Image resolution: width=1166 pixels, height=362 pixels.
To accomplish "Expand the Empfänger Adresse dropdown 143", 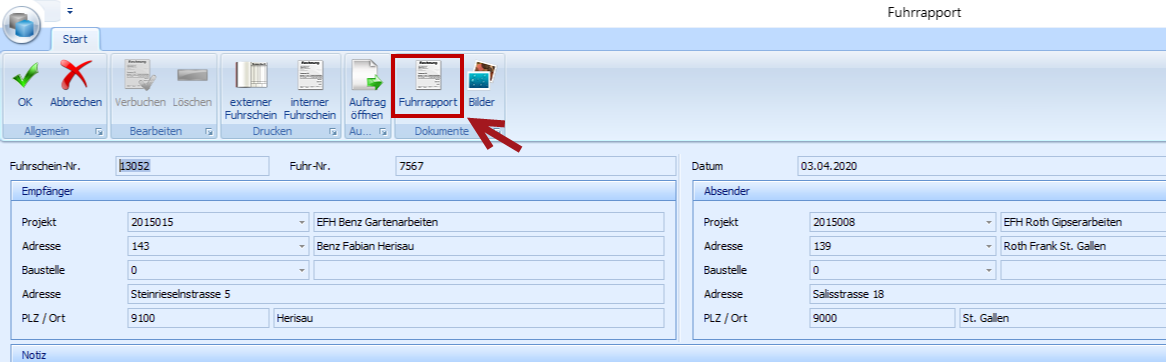I will 302,246.
